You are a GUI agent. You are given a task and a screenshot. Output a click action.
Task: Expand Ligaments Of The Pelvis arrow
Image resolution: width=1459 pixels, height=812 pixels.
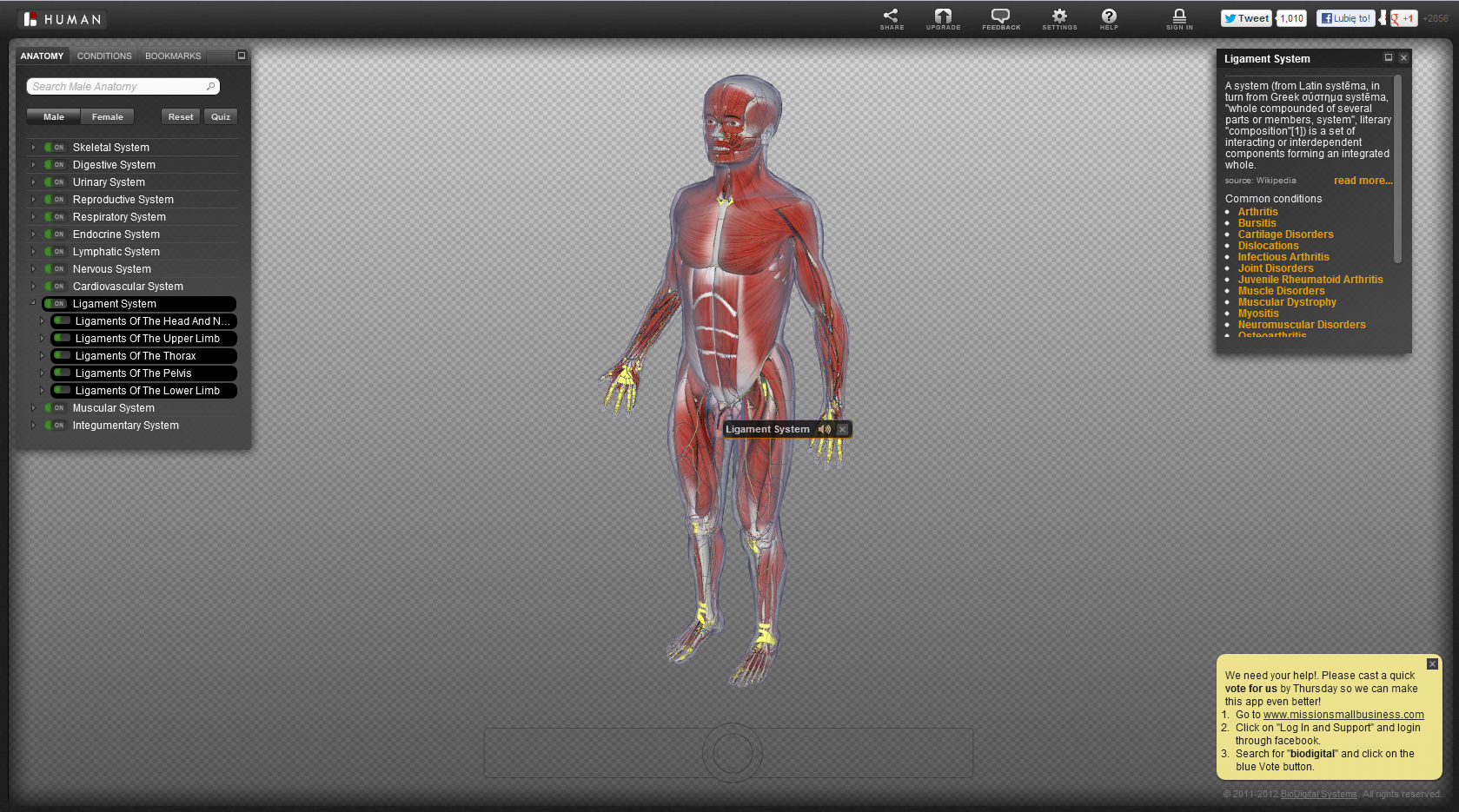click(42, 373)
